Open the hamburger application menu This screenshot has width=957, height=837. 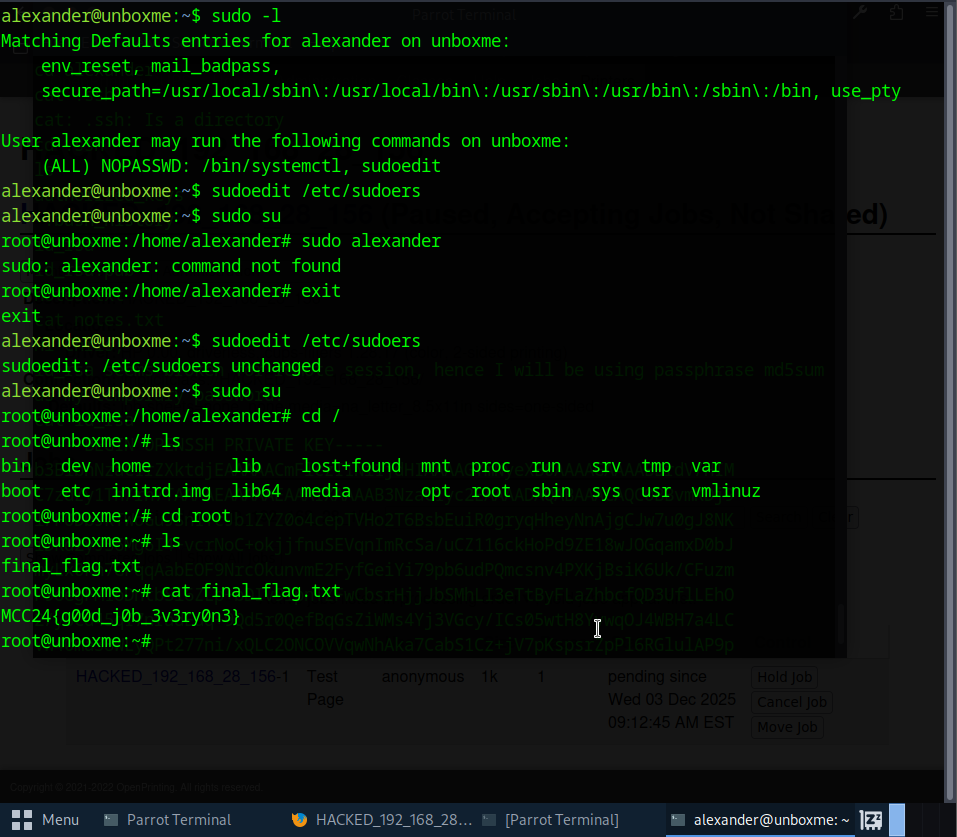(x=934, y=13)
